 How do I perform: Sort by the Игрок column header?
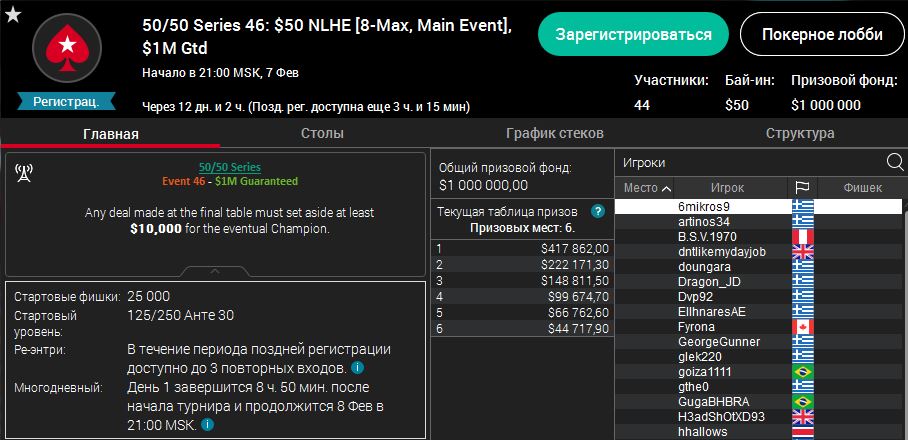(x=727, y=187)
